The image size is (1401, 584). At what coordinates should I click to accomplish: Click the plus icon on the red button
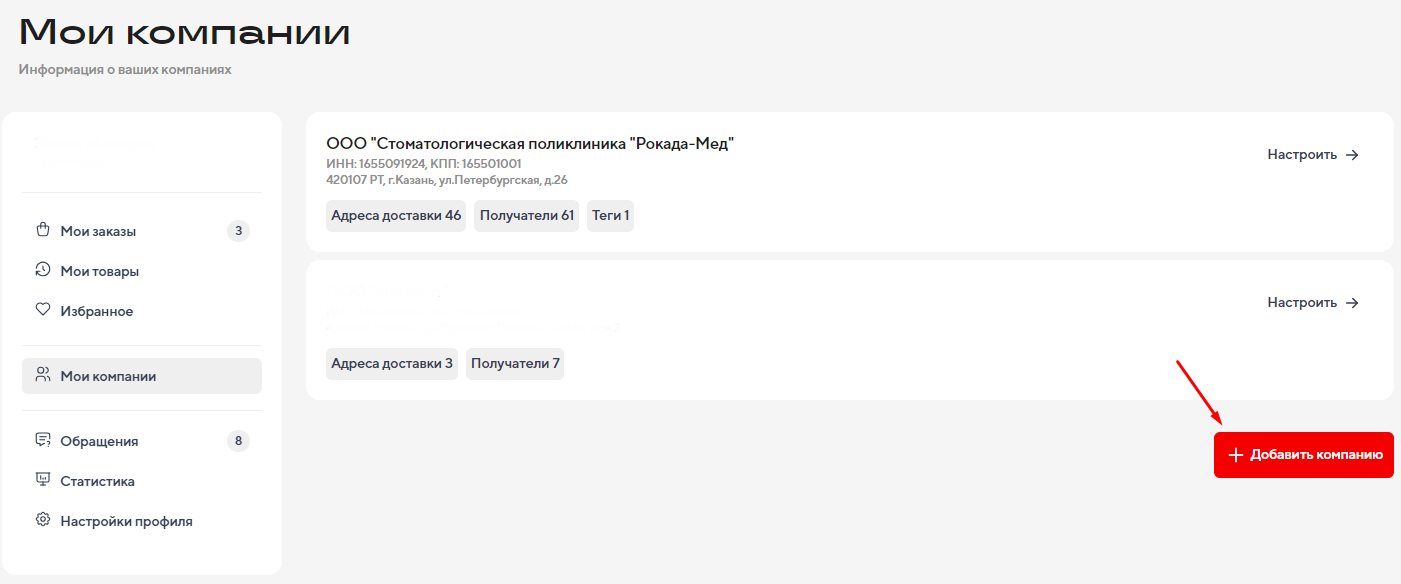pyautogui.click(x=1235, y=455)
